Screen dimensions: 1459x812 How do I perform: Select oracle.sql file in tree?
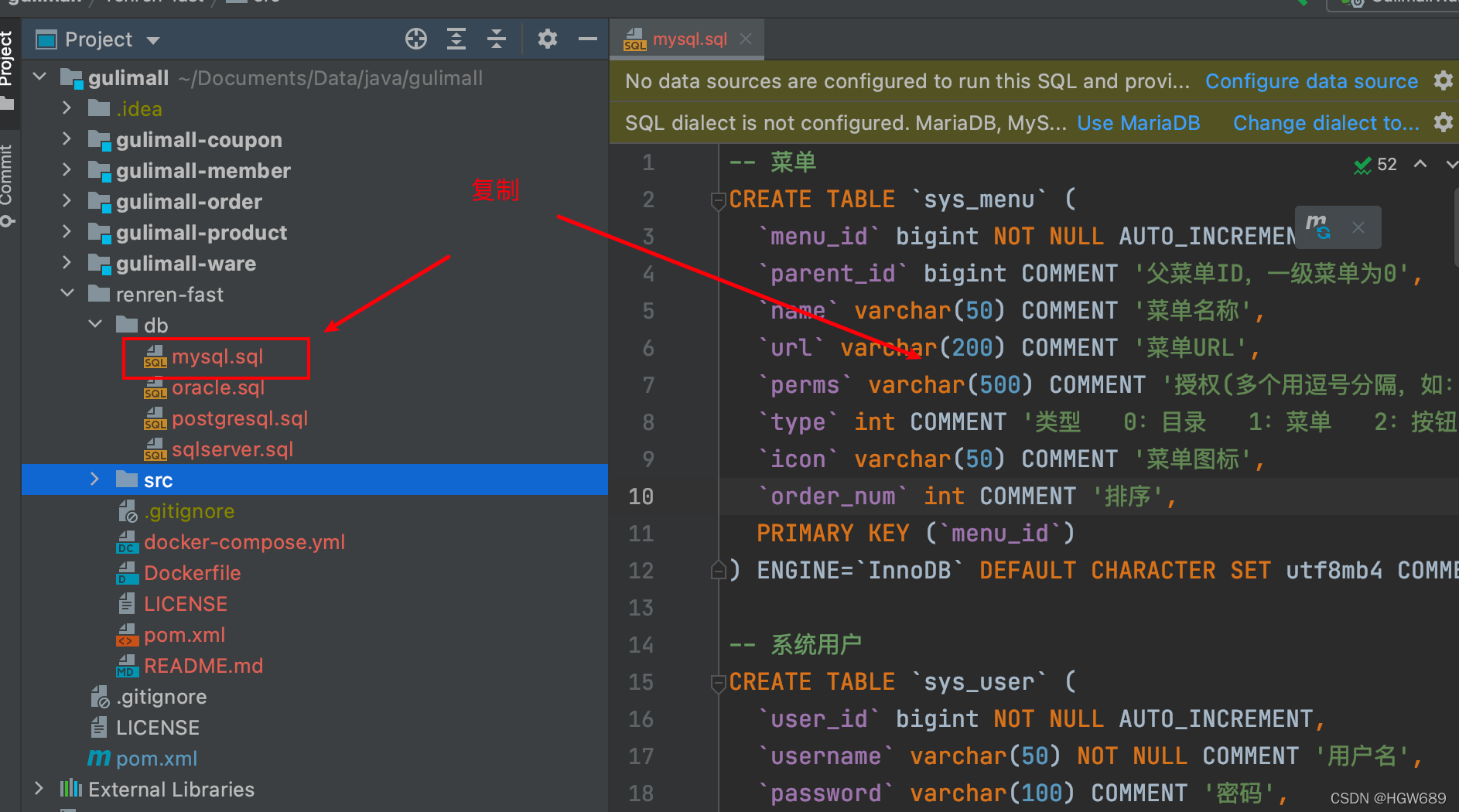(x=218, y=387)
